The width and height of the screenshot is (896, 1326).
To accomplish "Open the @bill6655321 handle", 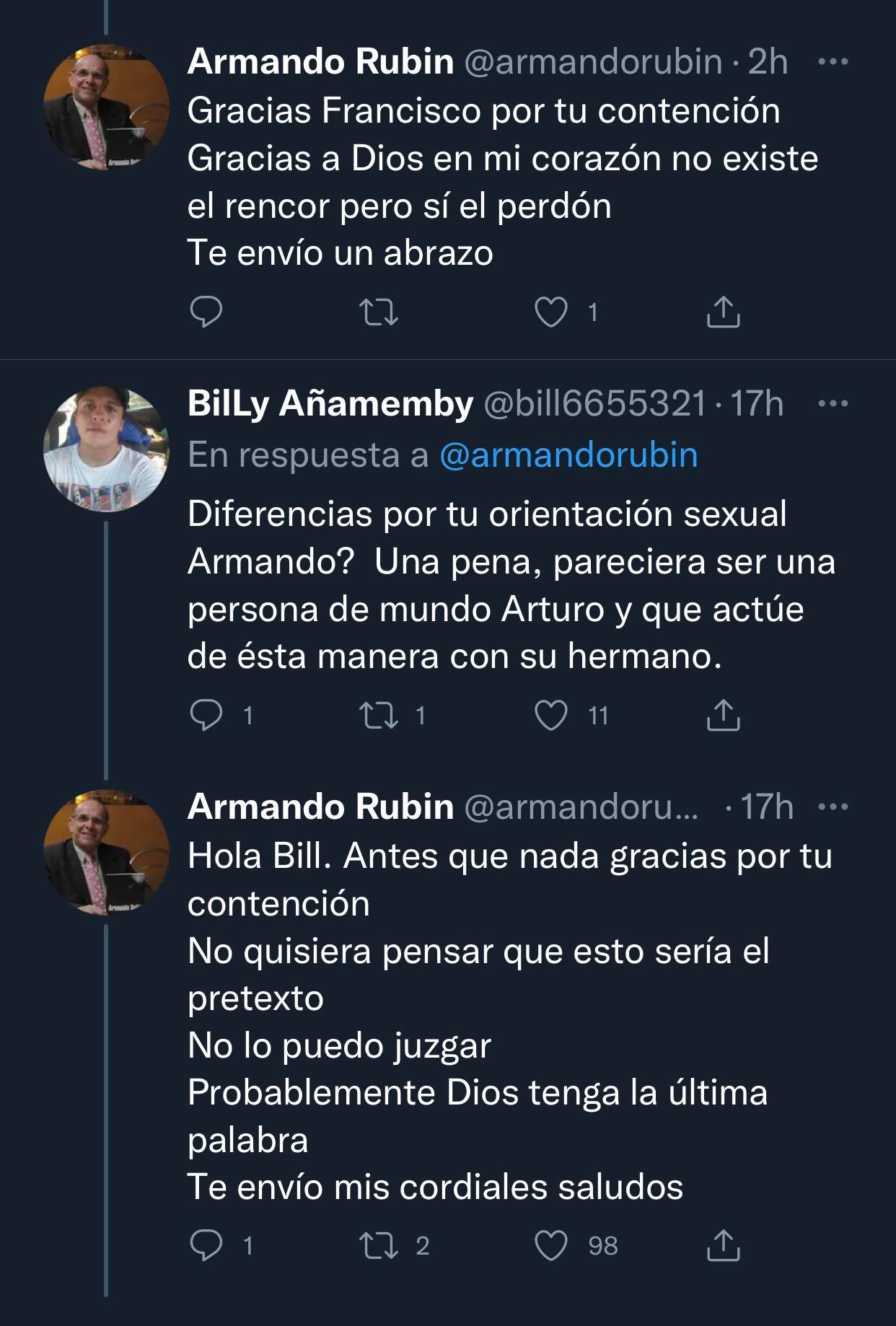I will pyautogui.click(x=594, y=403).
